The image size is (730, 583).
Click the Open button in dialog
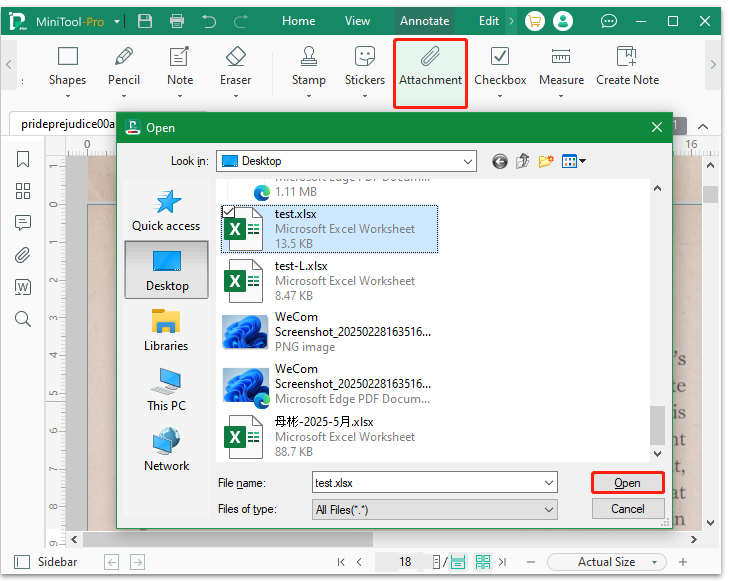(x=627, y=483)
